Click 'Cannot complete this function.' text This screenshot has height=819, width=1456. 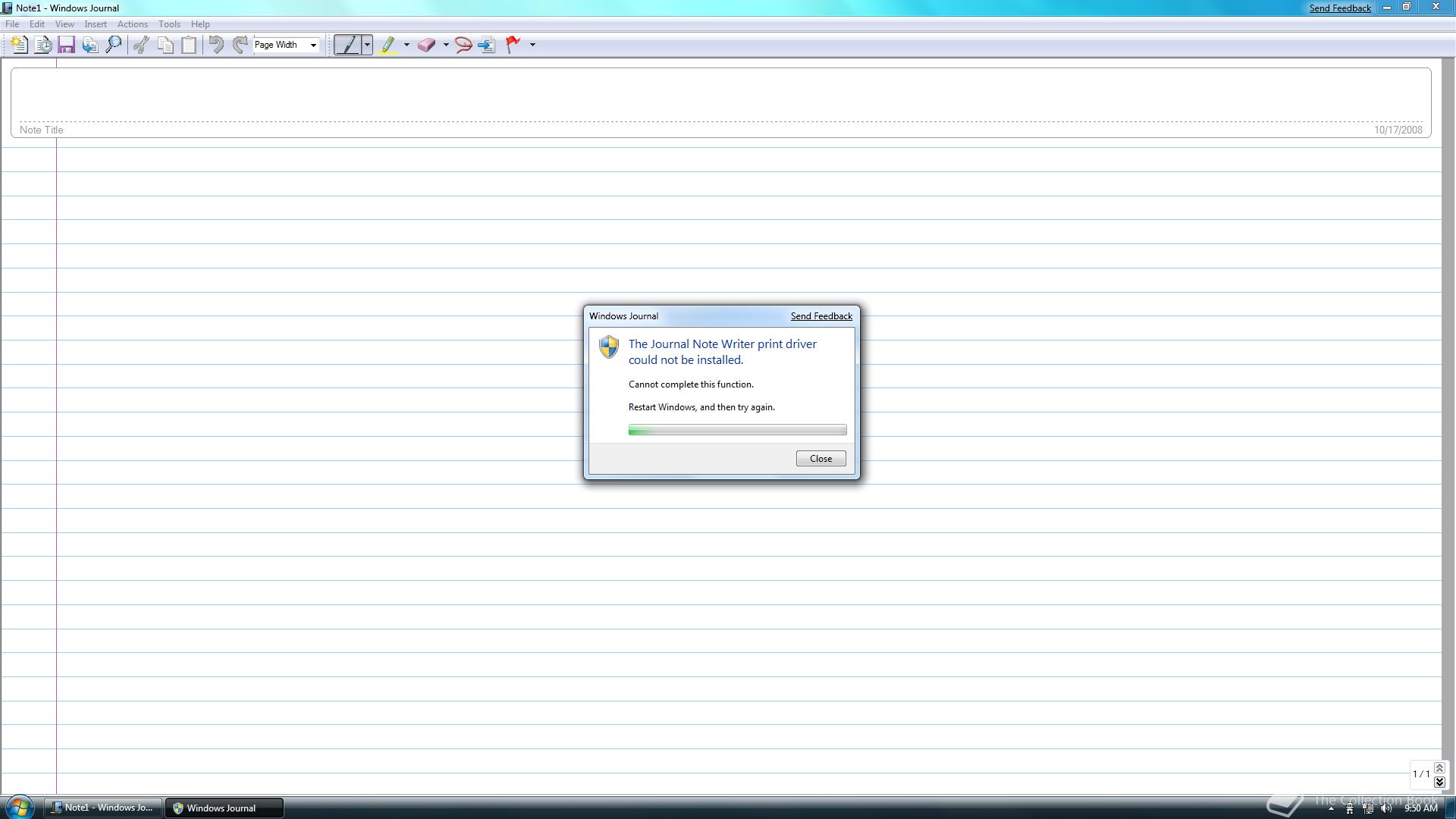click(x=691, y=384)
